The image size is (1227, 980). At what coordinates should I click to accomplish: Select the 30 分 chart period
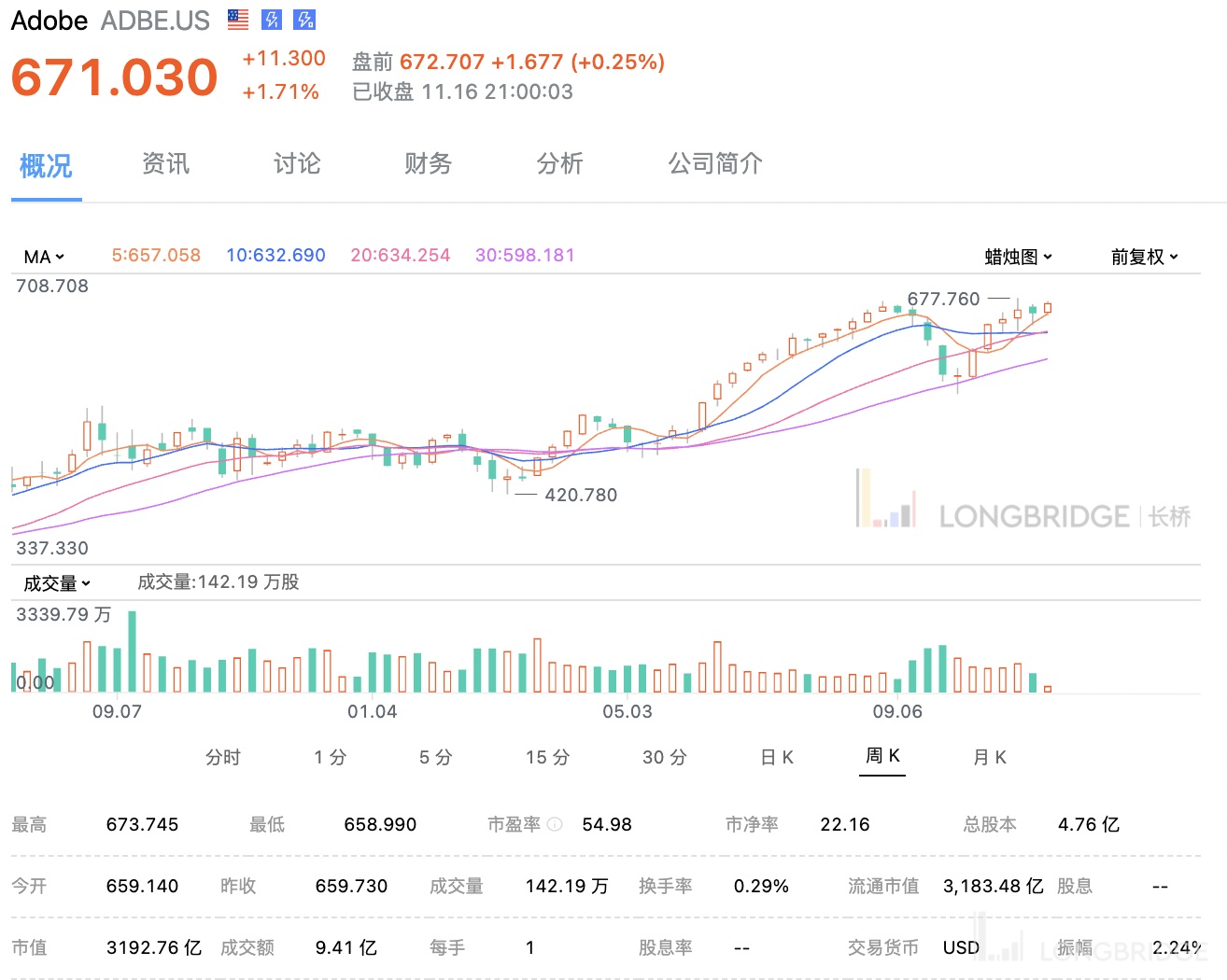pos(664,757)
